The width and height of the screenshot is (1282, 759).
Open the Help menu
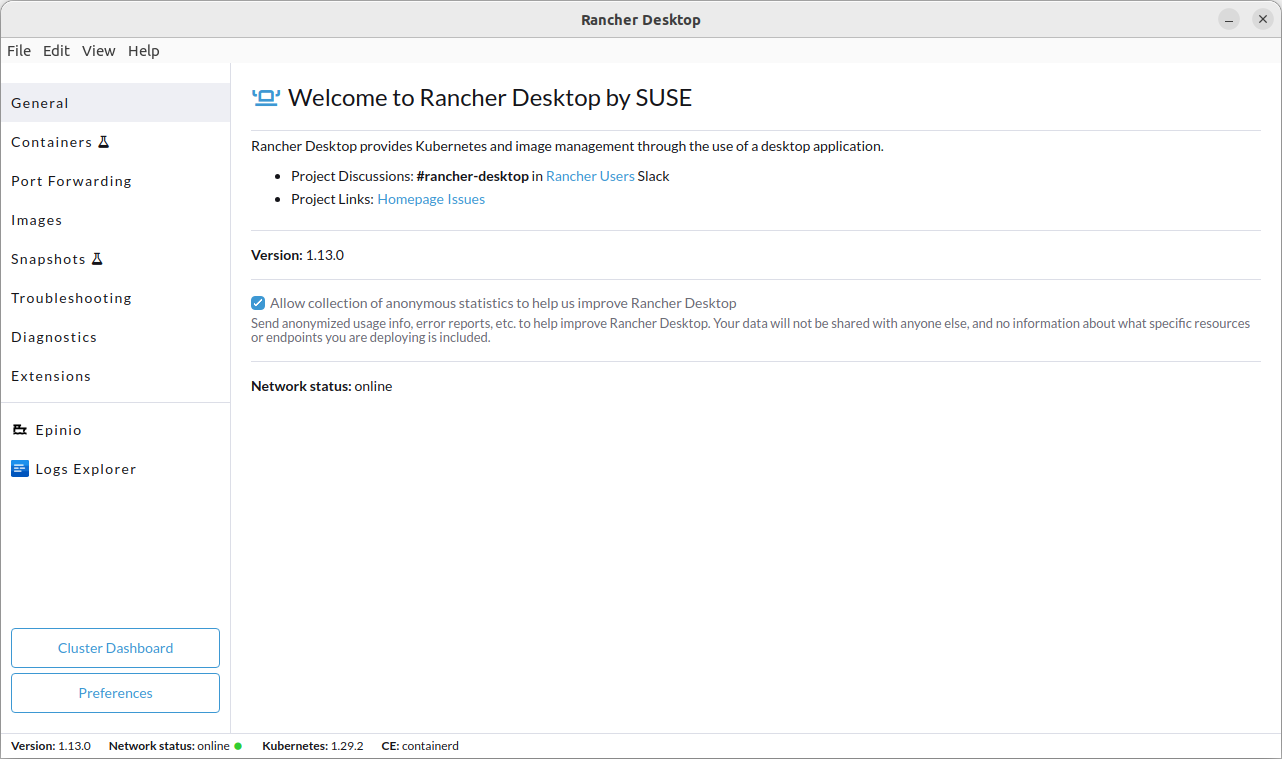[144, 51]
